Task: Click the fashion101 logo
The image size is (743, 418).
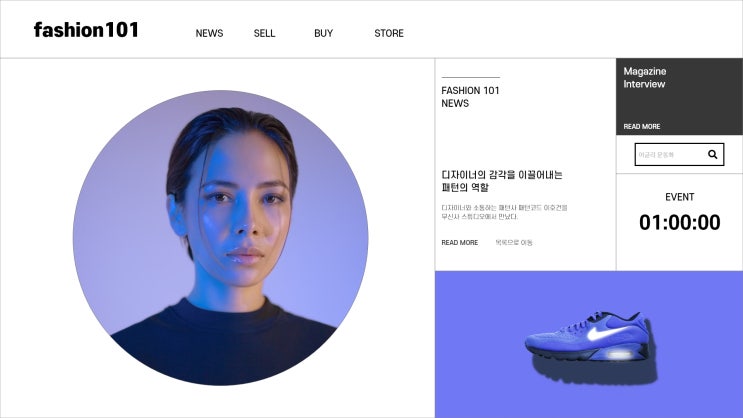Action: coord(86,30)
